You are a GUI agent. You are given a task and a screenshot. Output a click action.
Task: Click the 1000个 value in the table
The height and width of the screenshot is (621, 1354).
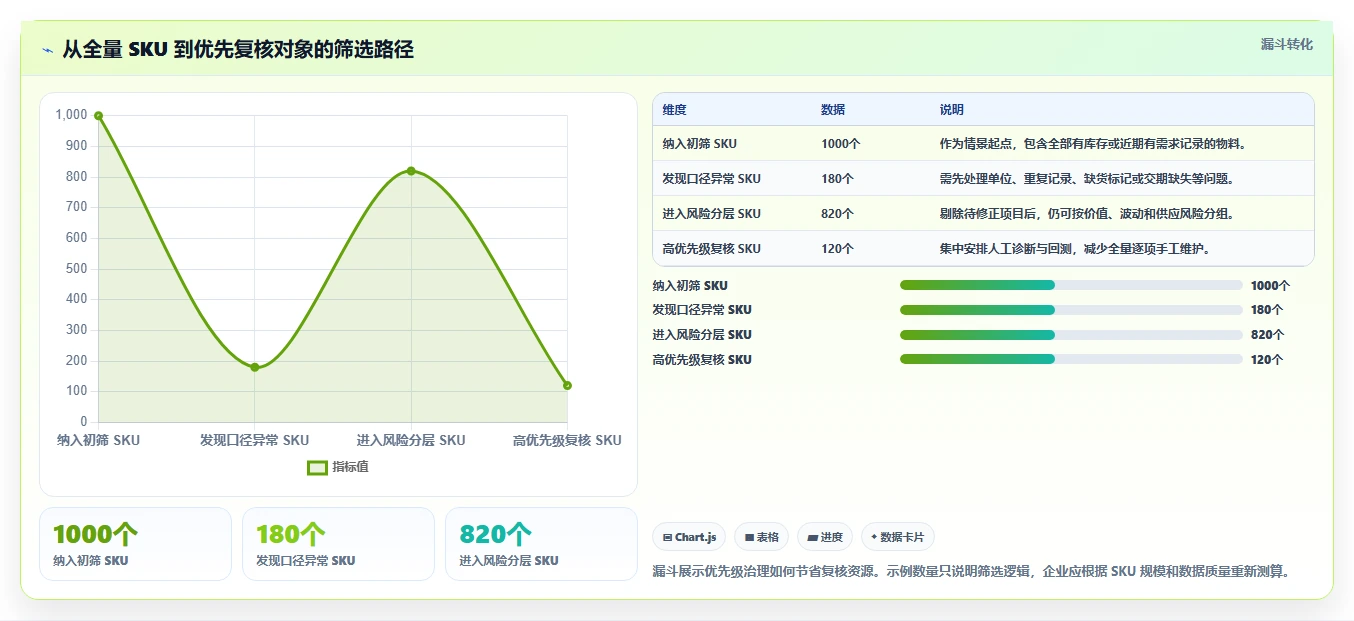tap(841, 144)
